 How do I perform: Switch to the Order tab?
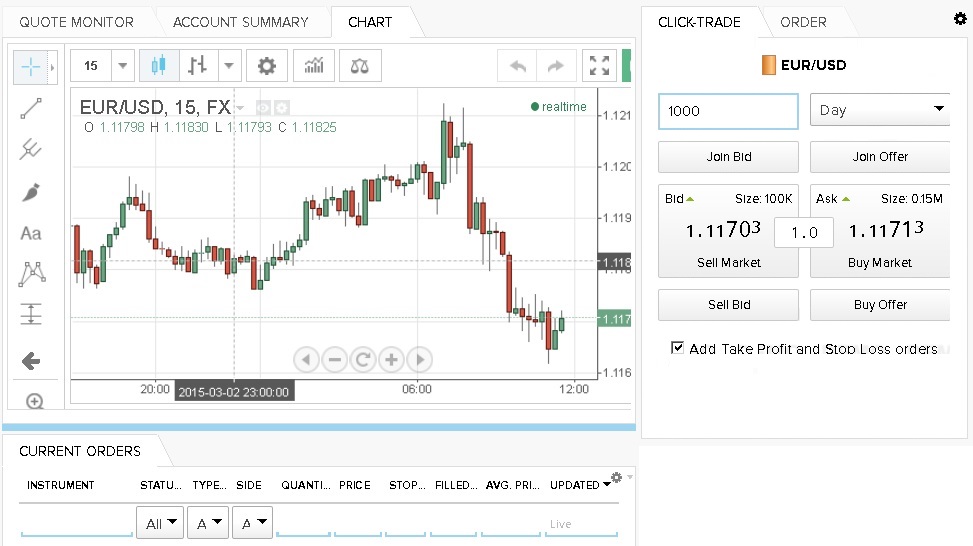pyautogui.click(x=803, y=22)
